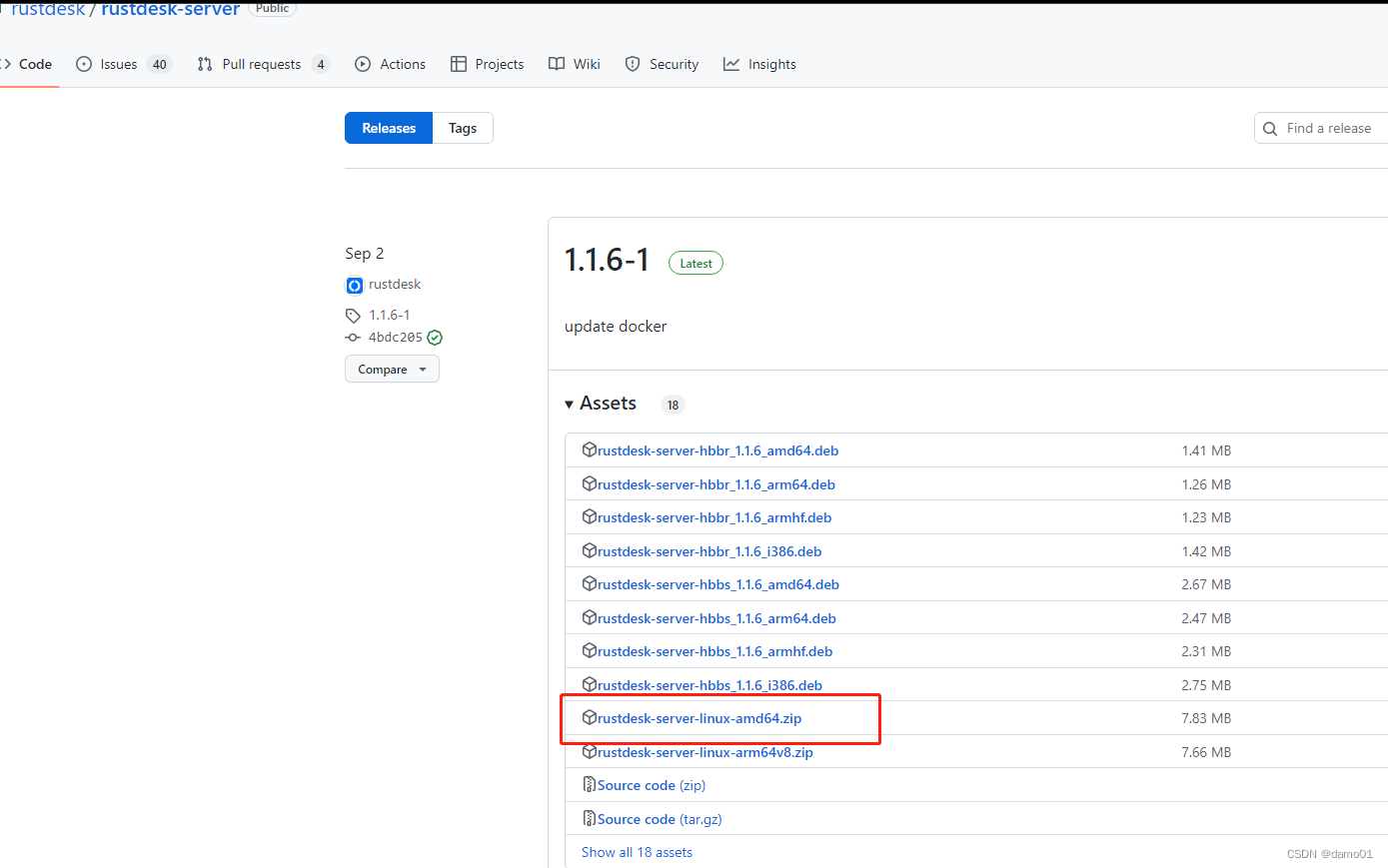Click file-zip icon of Source code (tar.gz)
1388x868 pixels.
[590, 818]
